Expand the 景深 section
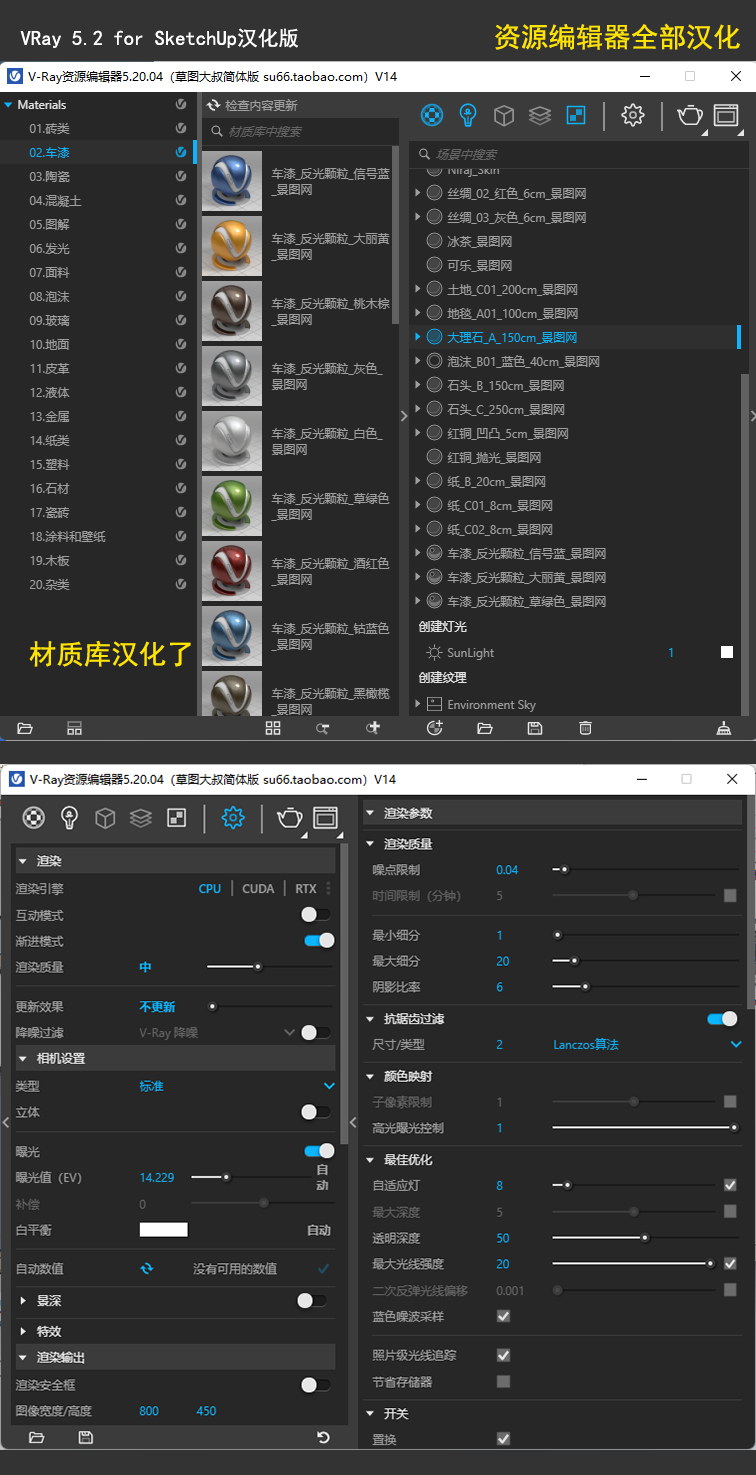The width and height of the screenshot is (756, 1475). pyautogui.click(x=23, y=1301)
